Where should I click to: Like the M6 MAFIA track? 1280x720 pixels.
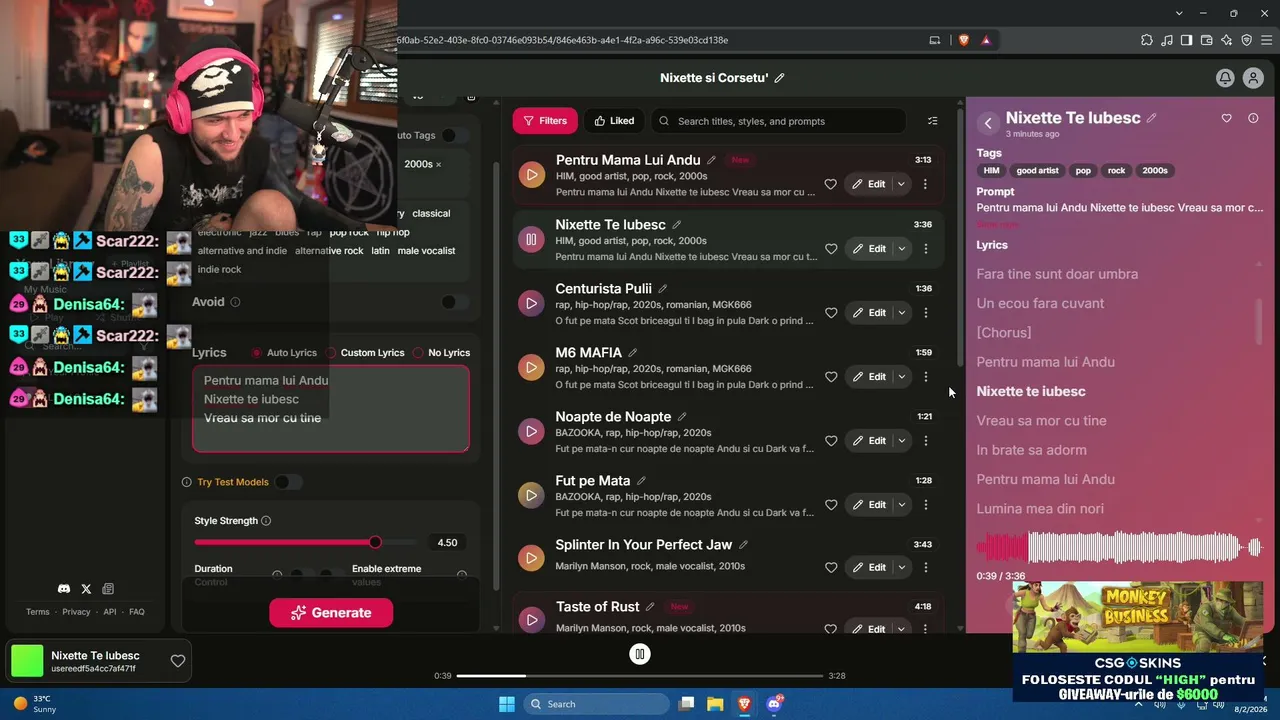pos(830,376)
